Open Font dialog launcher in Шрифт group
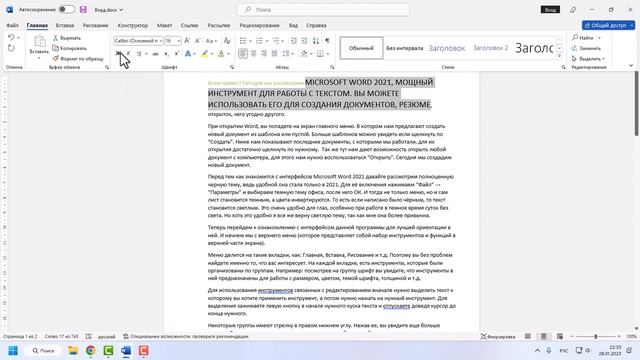Screen dimensions: 640x360 click(x=232, y=67)
